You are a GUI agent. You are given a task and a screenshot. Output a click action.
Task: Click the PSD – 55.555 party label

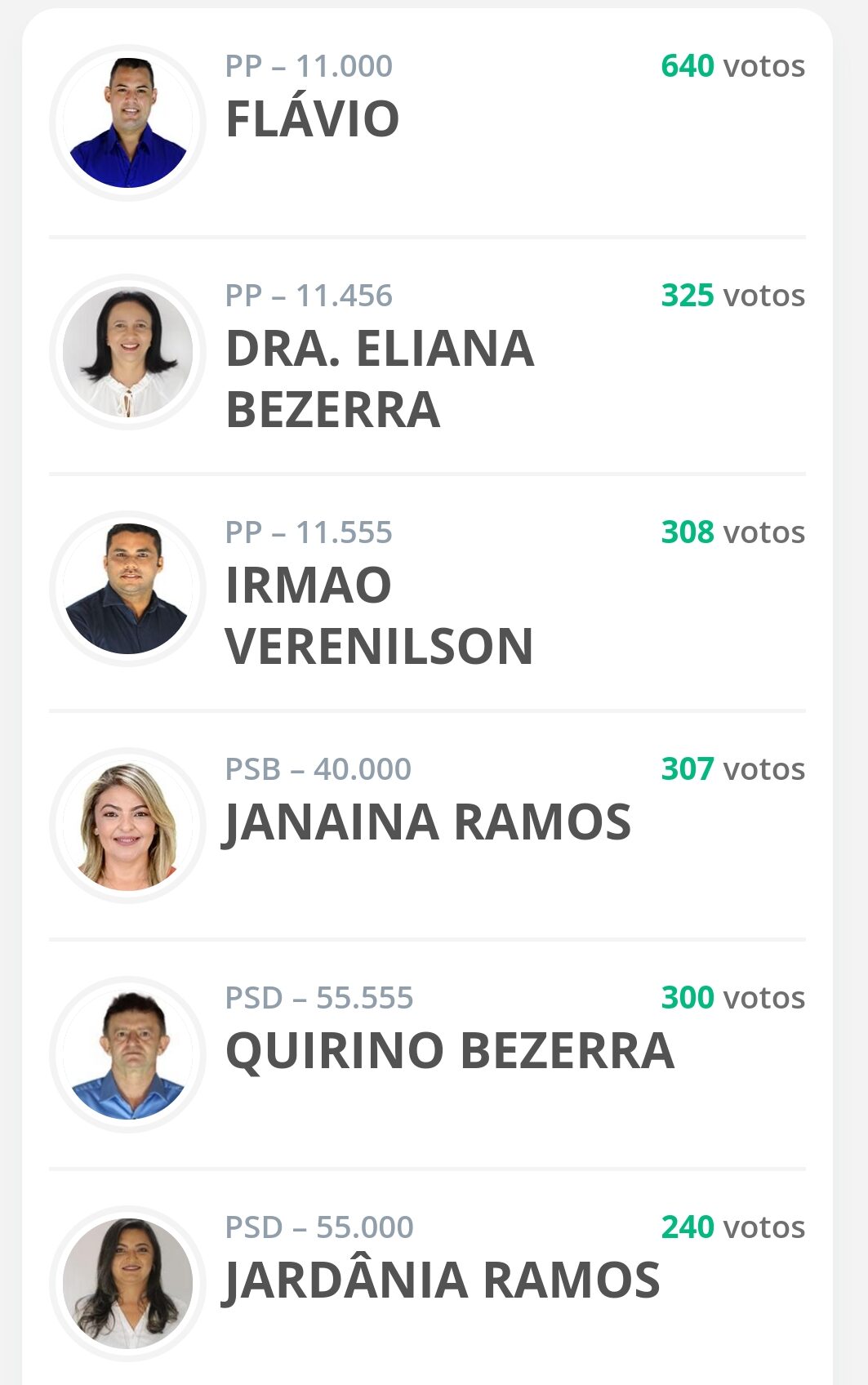[319, 998]
